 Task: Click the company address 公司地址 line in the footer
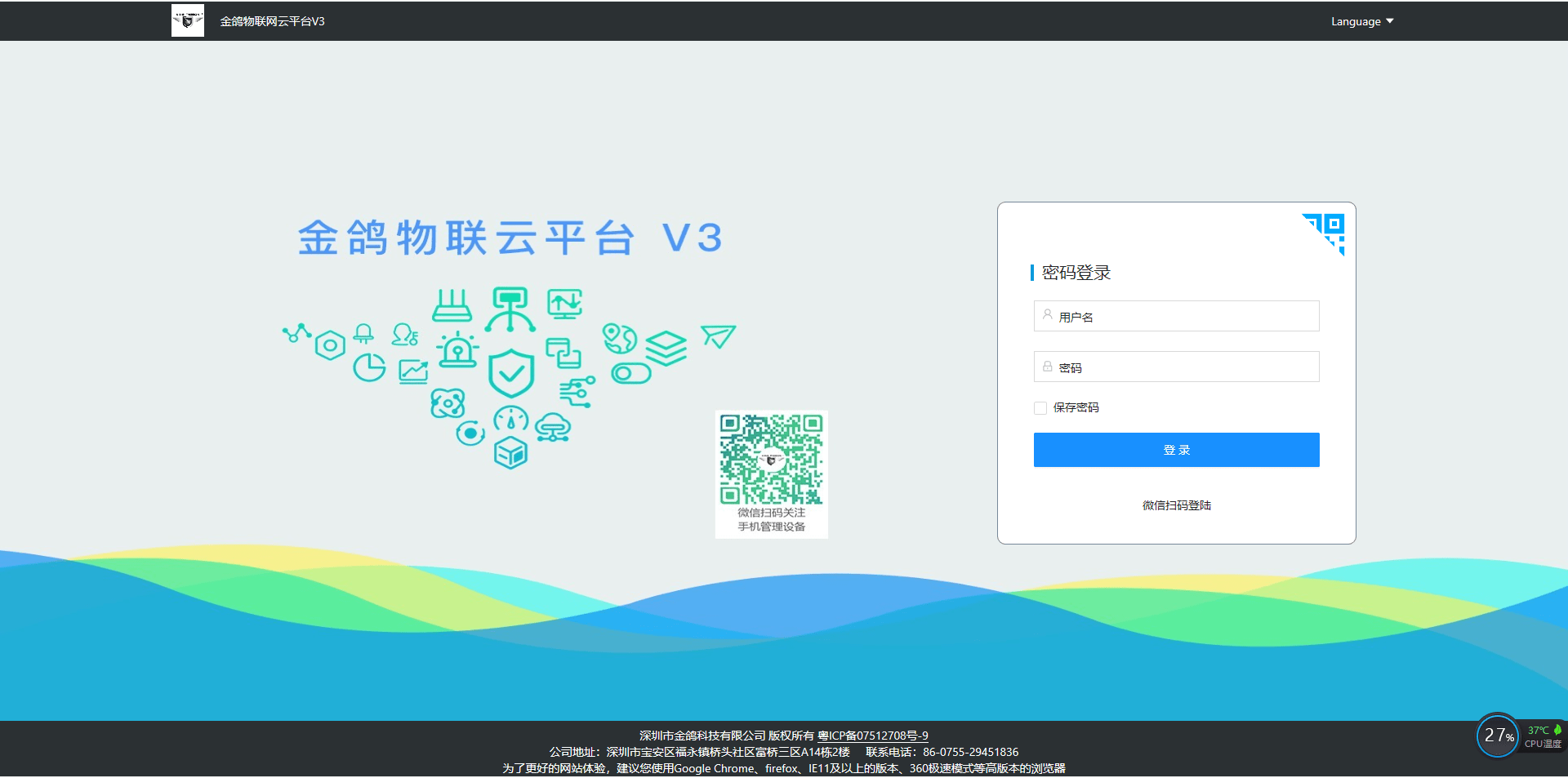click(x=699, y=752)
